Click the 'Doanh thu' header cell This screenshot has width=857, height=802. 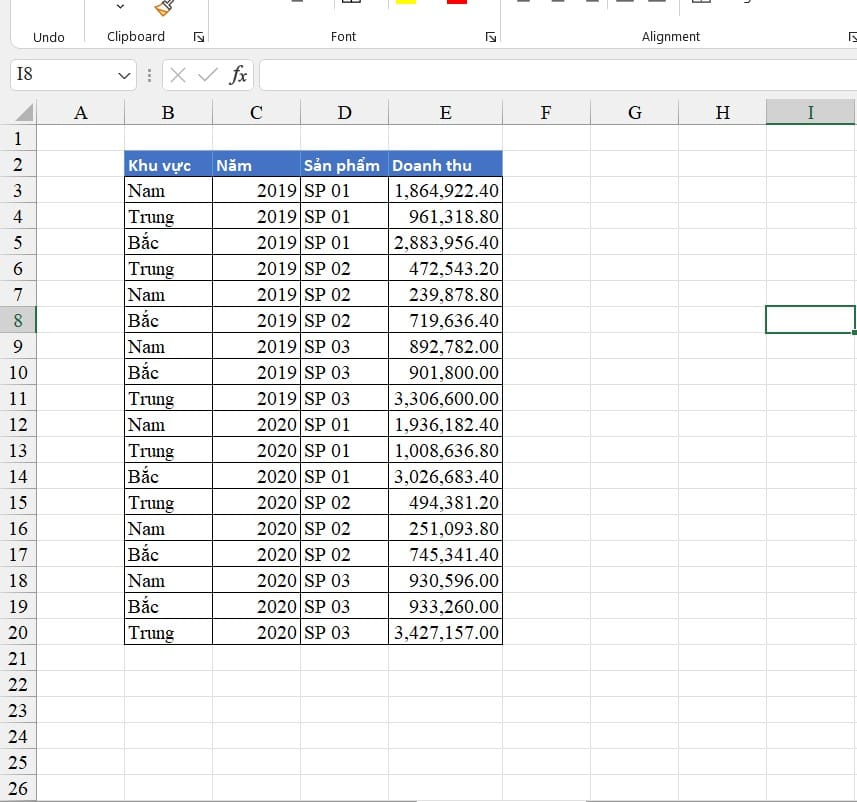[445, 165]
